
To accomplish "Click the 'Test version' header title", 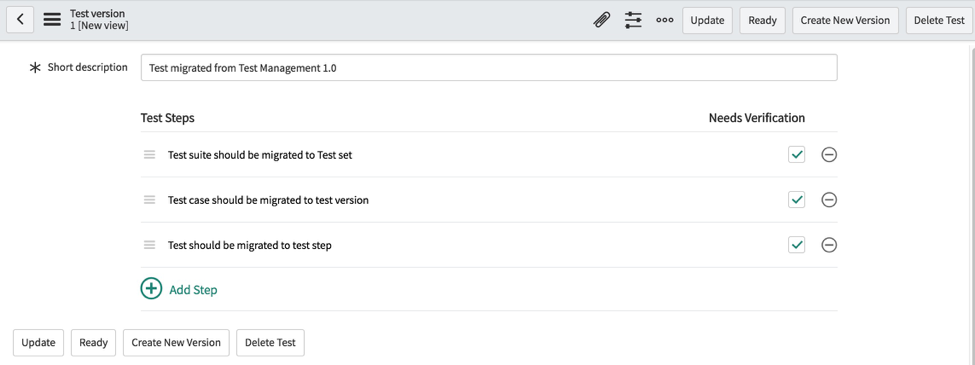I will click(97, 14).
